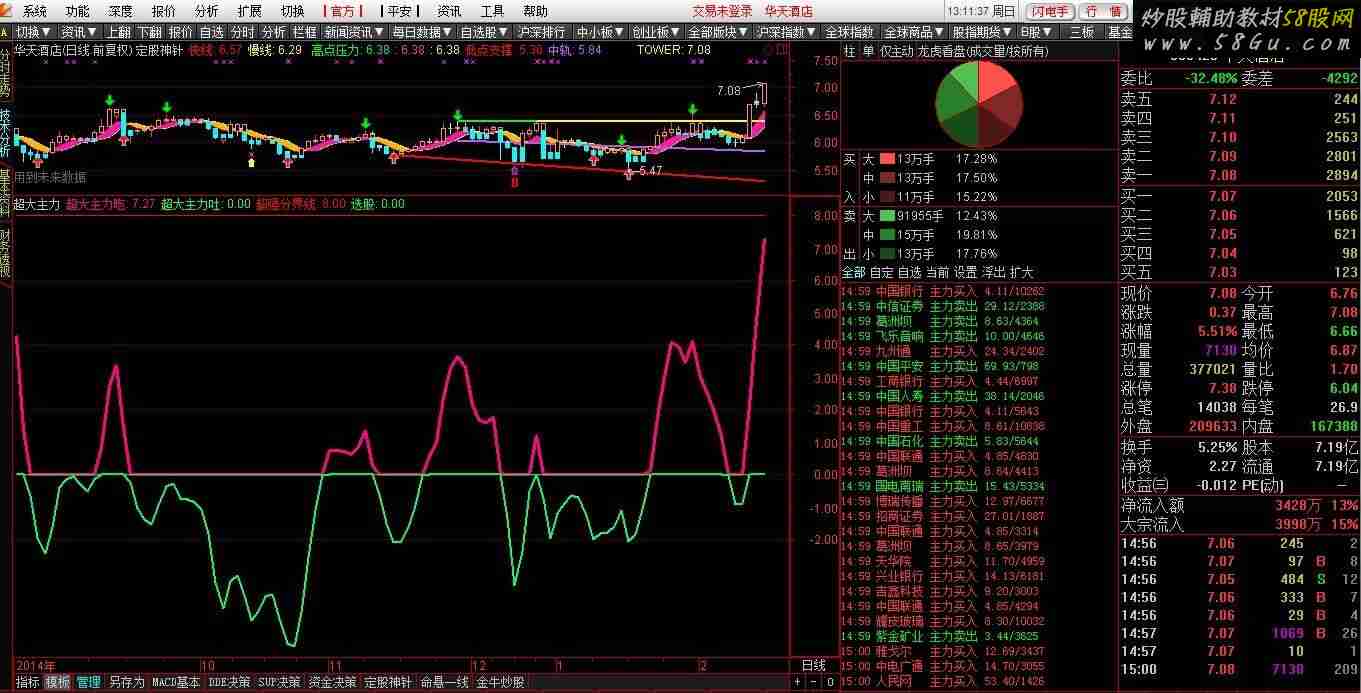Open the 报价 menu
The image size is (1361, 693).
[x=163, y=11]
